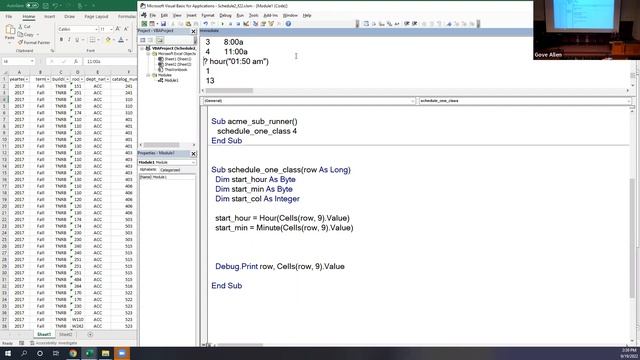Open the font name Calibri dropdown
The height and width of the screenshot is (360, 640).
click(x=96, y=29)
